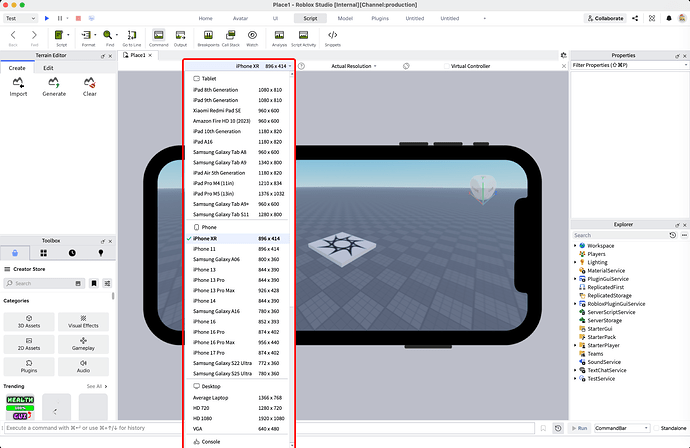
Task: Choose HD 1080 desktop resolution
Action: 238,419
